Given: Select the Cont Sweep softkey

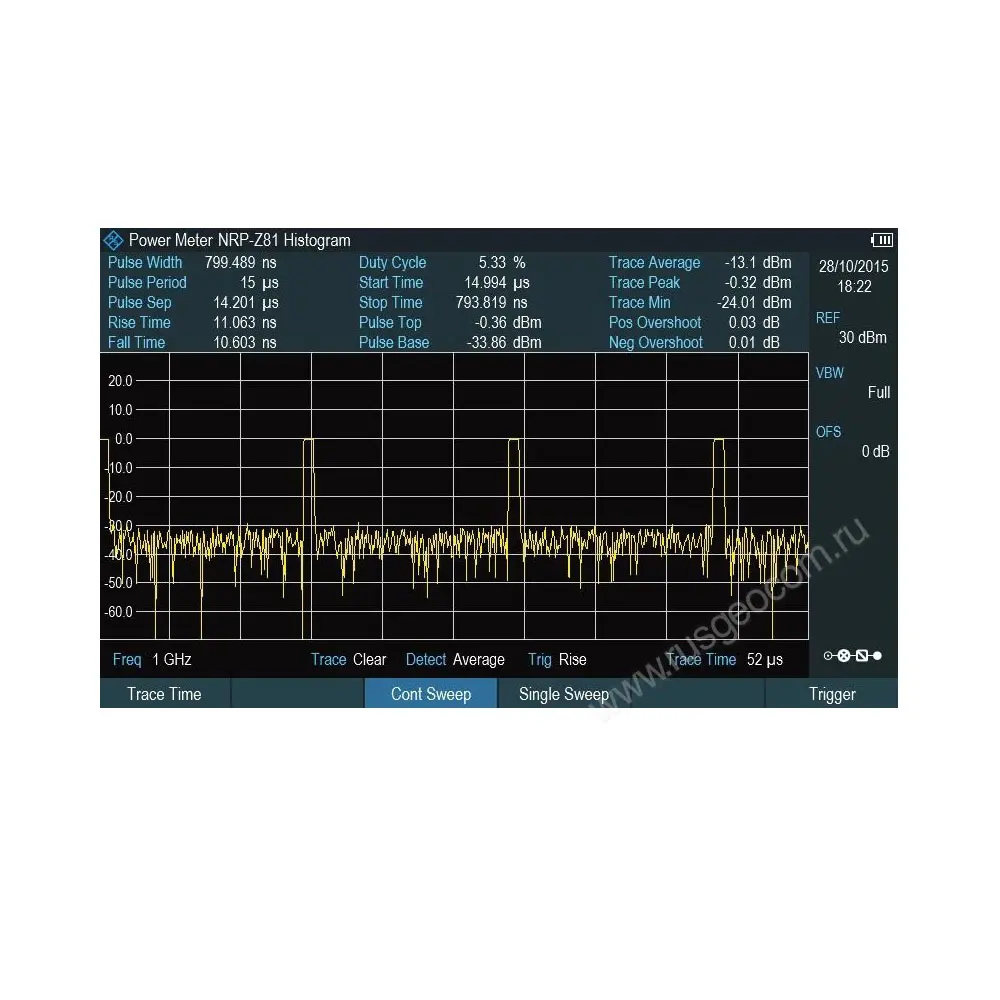Looking at the screenshot, I should click(x=430, y=694).
